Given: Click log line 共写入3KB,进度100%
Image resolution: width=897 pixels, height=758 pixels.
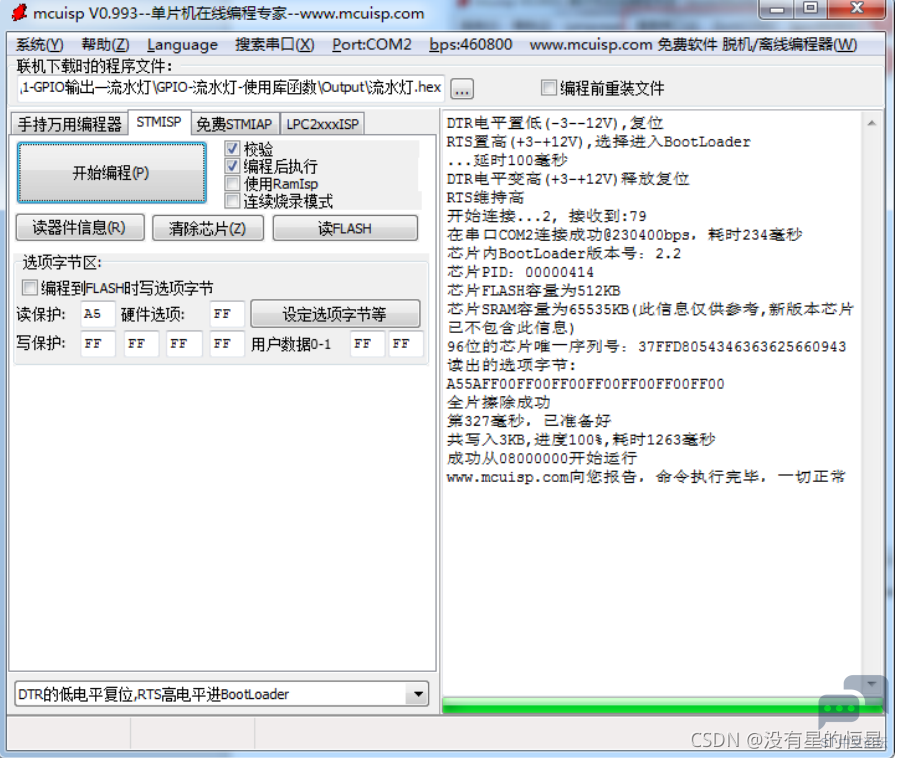Looking at the screenshot, I should tap(581, 439).
